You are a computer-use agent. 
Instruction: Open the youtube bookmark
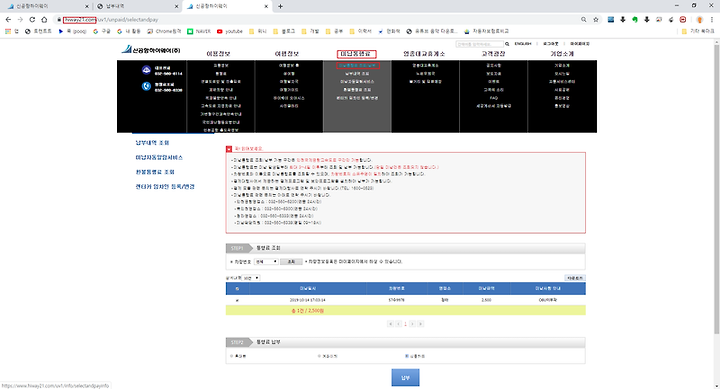[x=230, y=31]
